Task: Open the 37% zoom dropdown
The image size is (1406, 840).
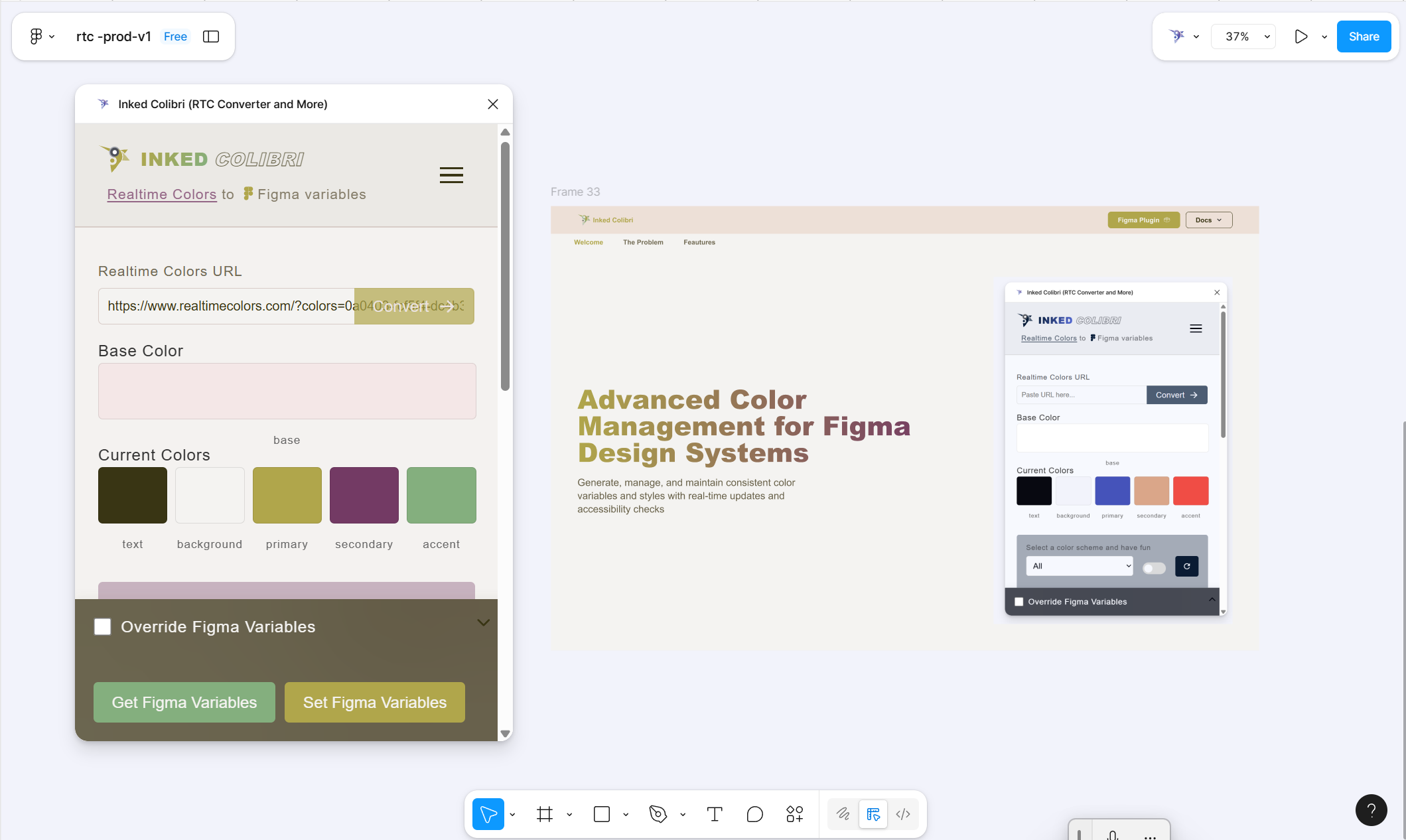Action: pos(1243,36)
